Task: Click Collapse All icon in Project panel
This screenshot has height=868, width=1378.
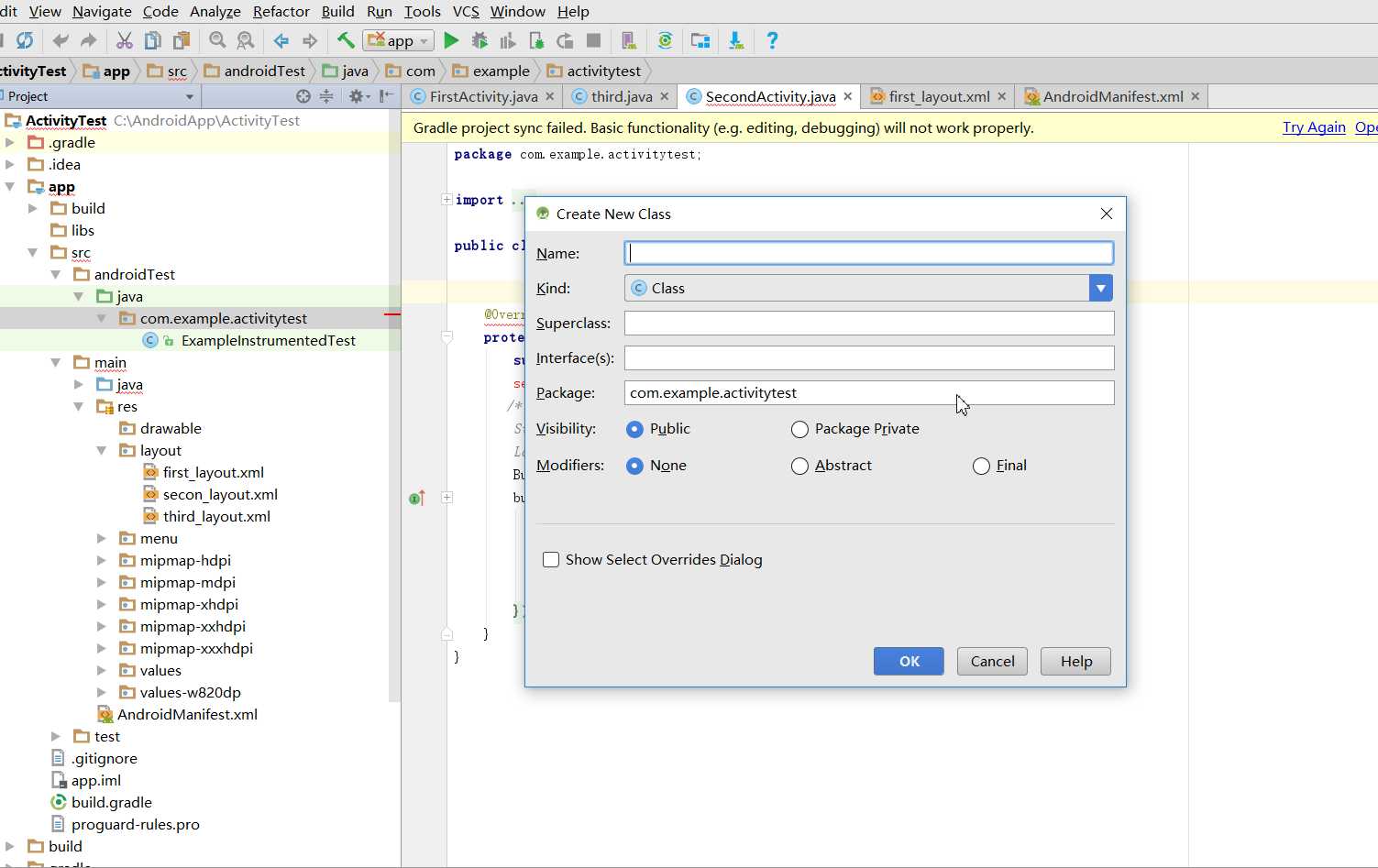Action: pyautogui.click(x=326, y=96)
